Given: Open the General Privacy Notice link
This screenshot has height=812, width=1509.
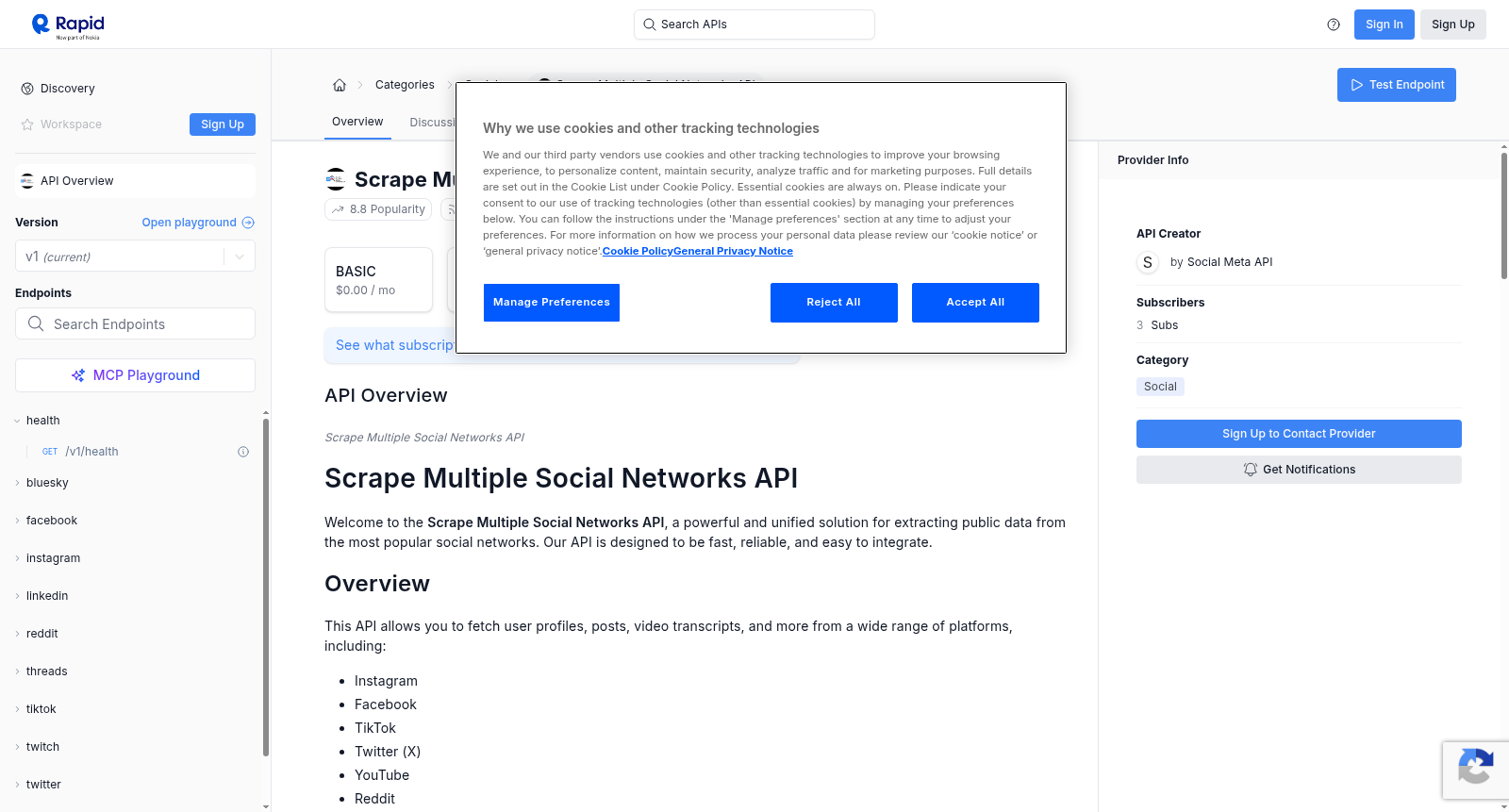Looking at the screenshot, I should point(733,251).
